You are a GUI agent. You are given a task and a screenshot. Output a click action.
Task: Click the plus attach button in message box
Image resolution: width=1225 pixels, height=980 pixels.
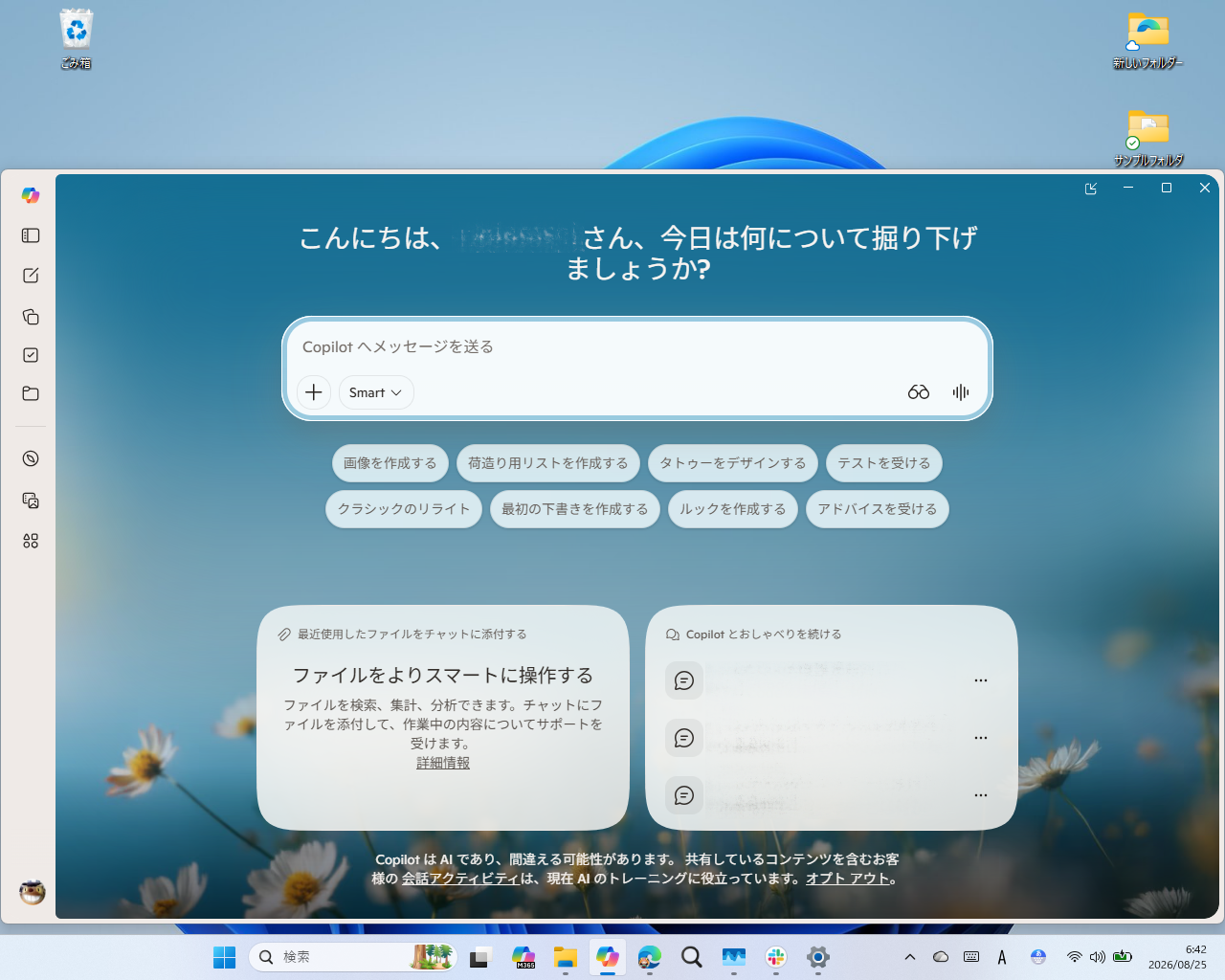click(314, 392)
